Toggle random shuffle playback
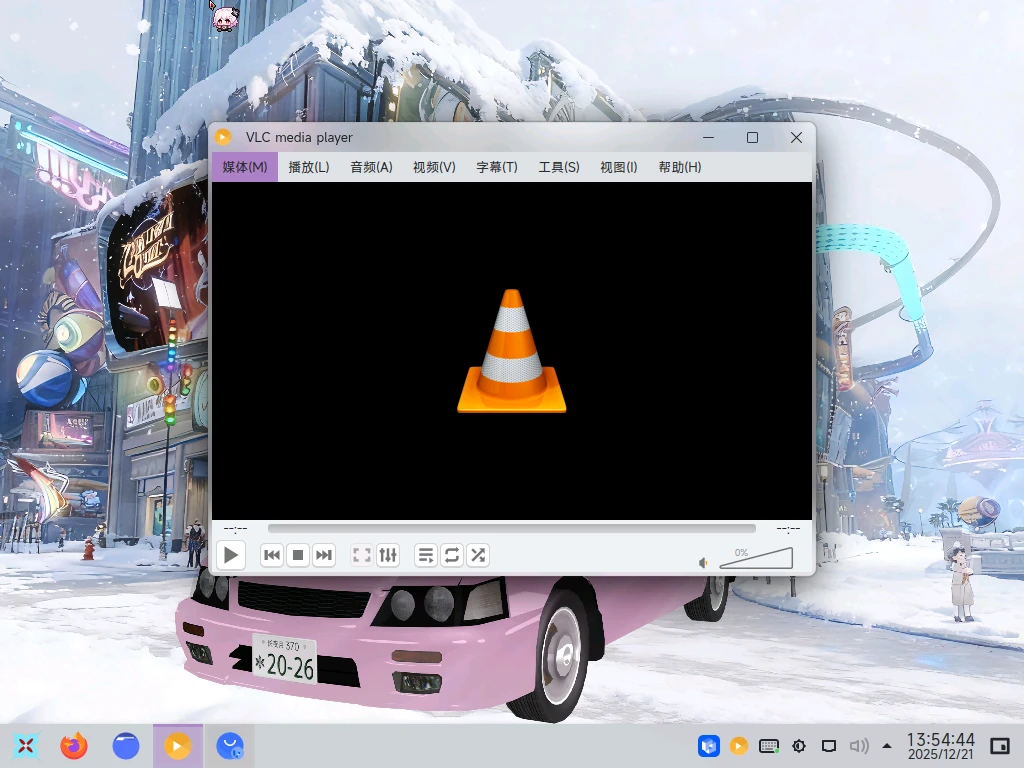1024x768 pixels. 478,555
